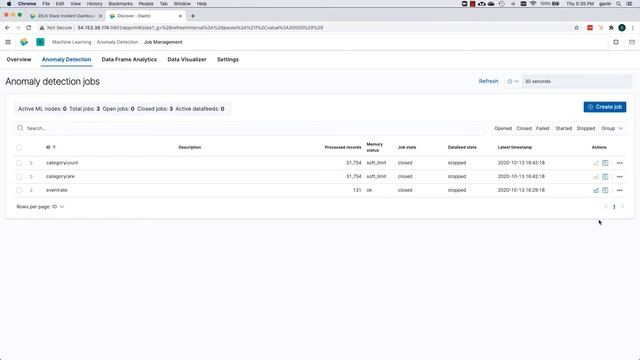Screen dimensions: 640x360
Task: Expand the categorycount row details
Action: [31, 163]
